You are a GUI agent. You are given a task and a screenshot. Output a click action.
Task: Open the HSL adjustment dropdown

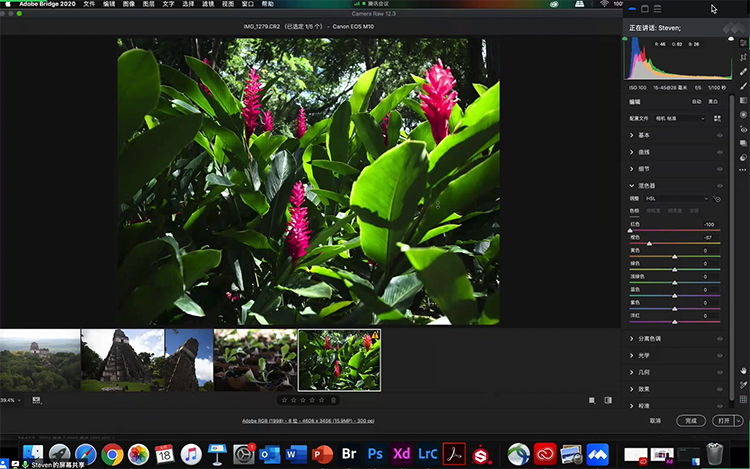[675, 199]
